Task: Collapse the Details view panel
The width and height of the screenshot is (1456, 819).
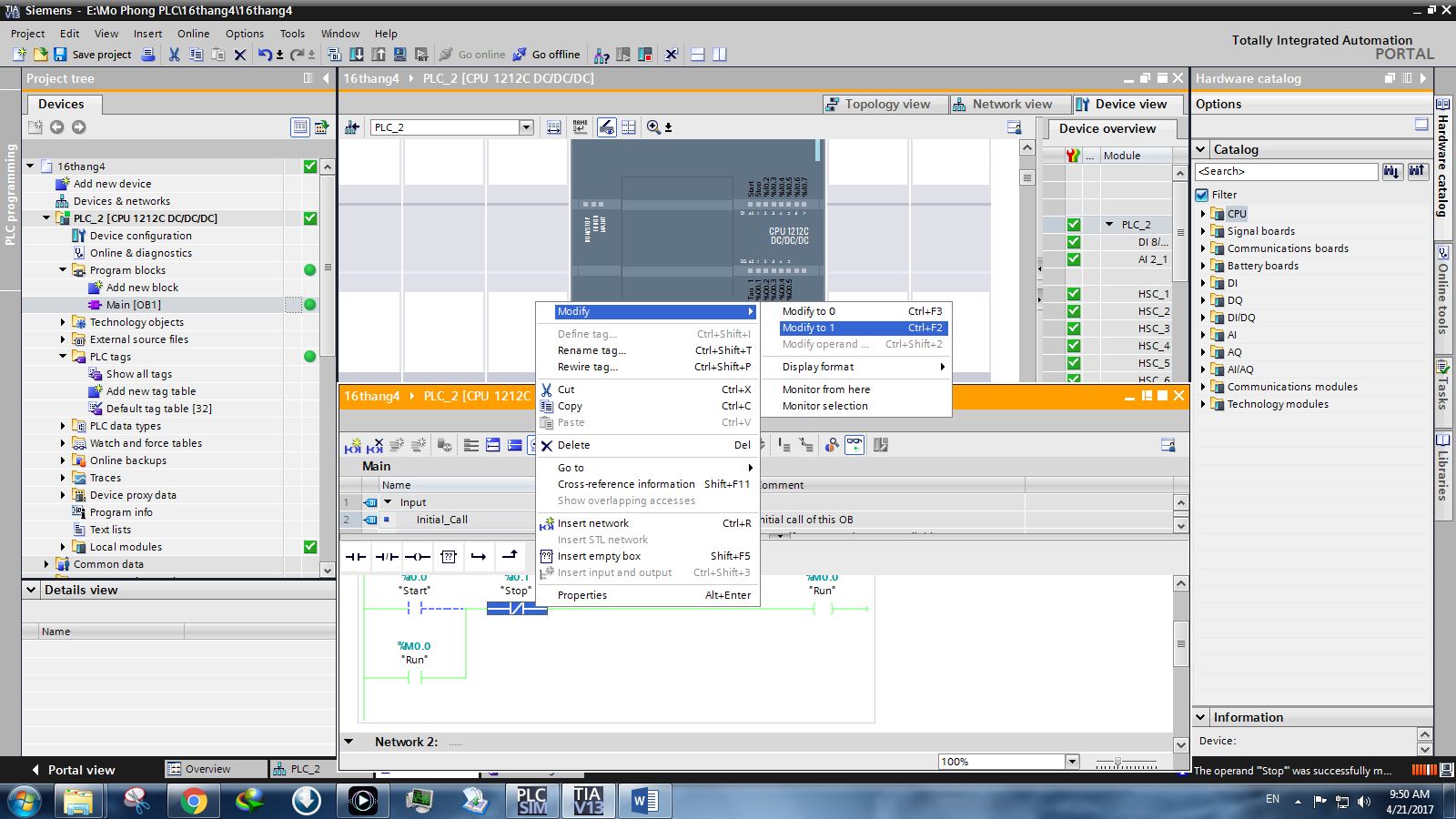Action: [x=32, y=590]
